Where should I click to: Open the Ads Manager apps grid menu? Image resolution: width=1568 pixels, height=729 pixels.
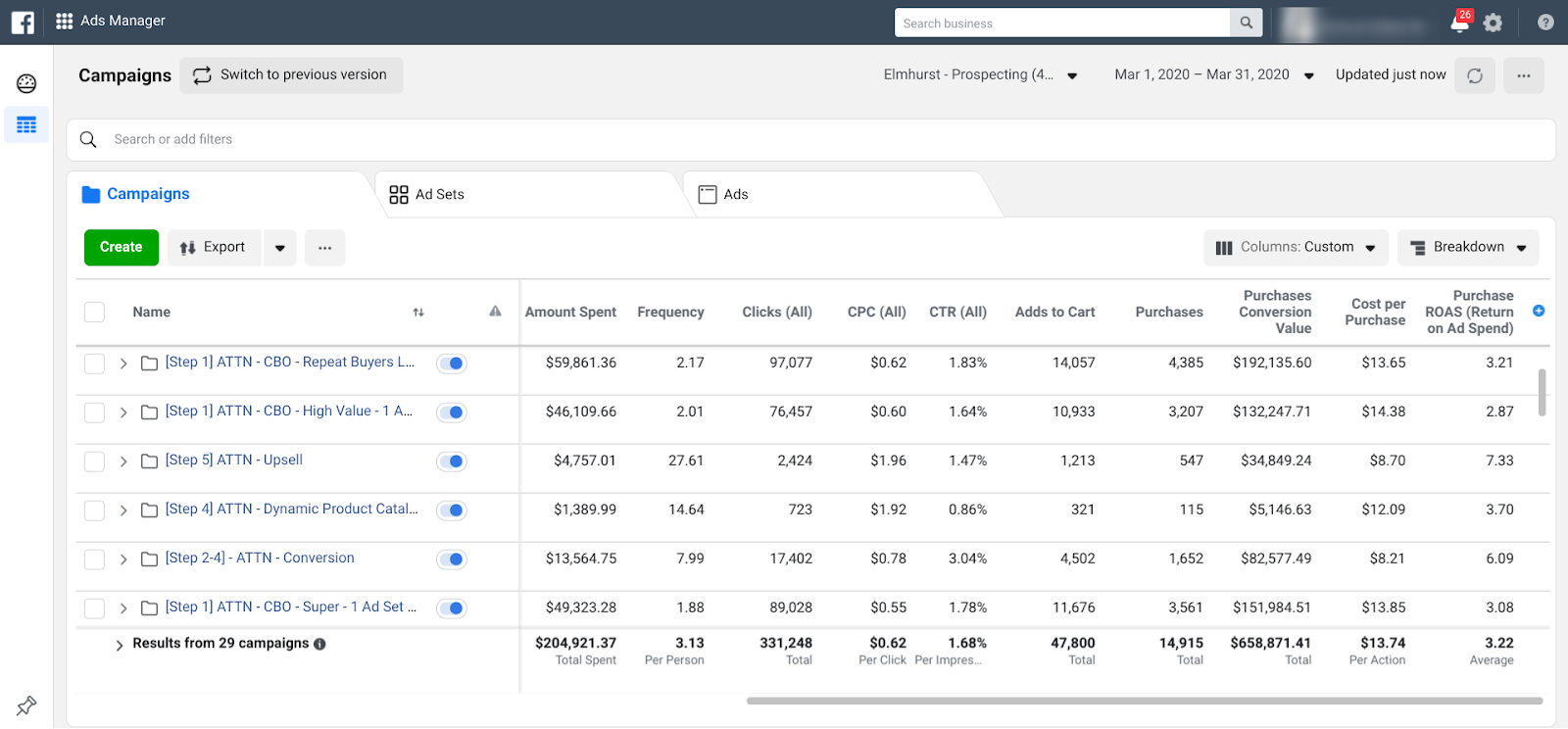tap(65, 21)
